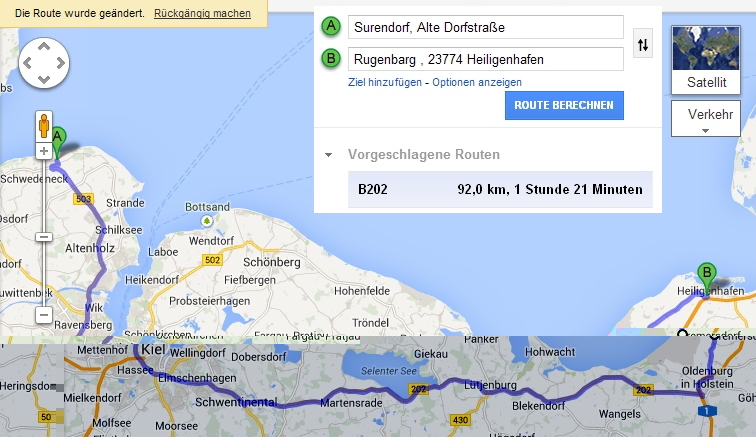Click the Rugenbarg destination address field
756x437 pixels.
tap(485, 59)
